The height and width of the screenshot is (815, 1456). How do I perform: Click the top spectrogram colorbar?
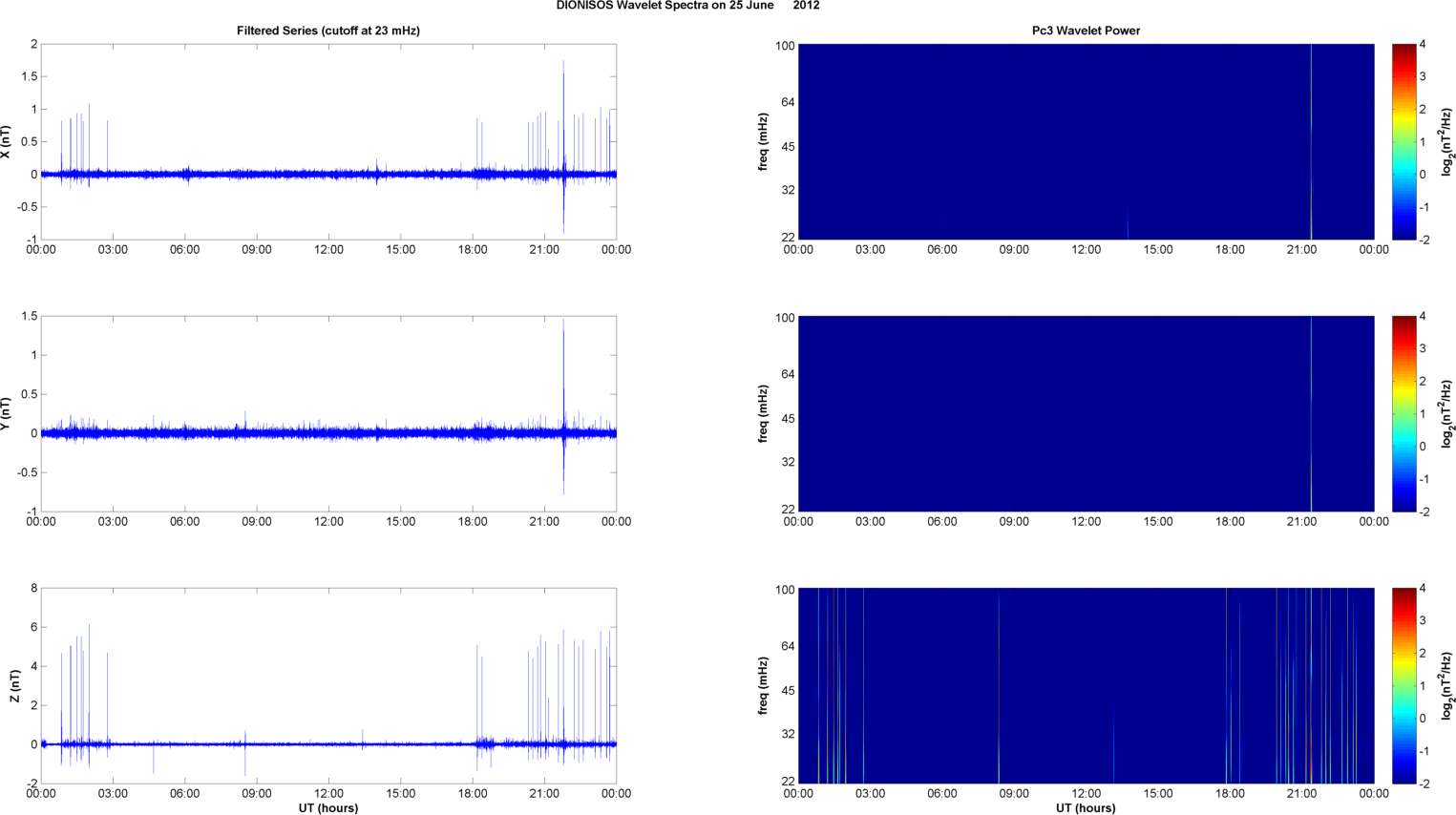pyautogui.click(x=1403, y=142)
